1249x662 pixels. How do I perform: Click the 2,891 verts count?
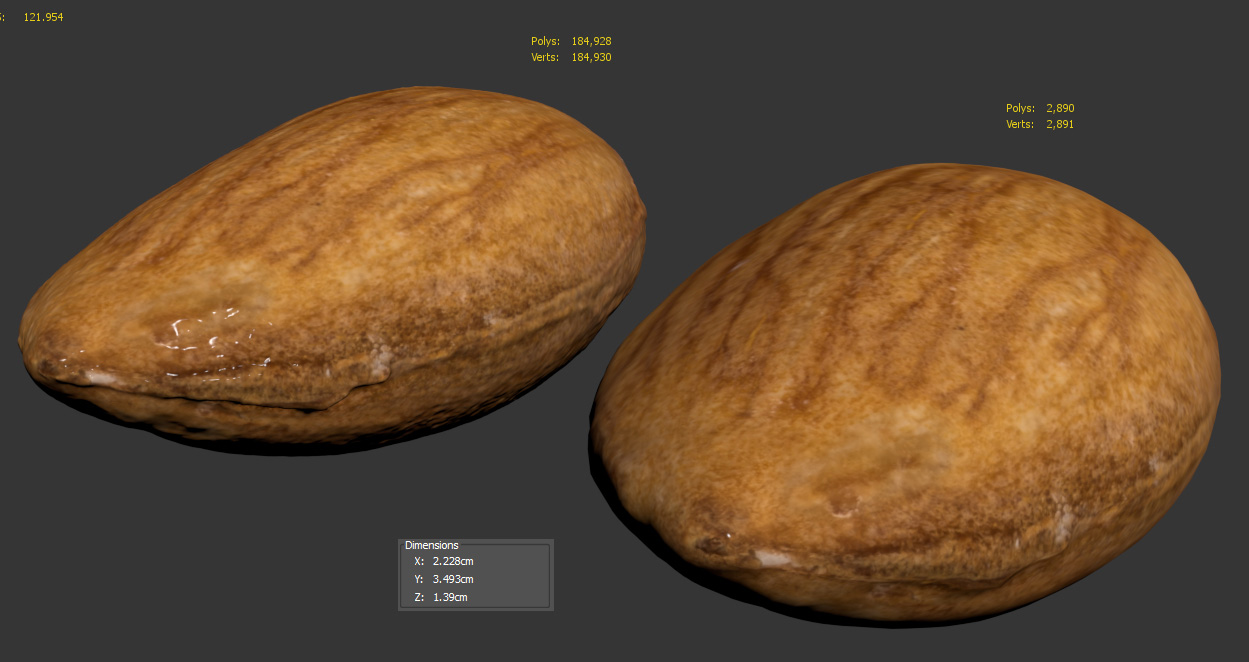[x=1060, y=125]
